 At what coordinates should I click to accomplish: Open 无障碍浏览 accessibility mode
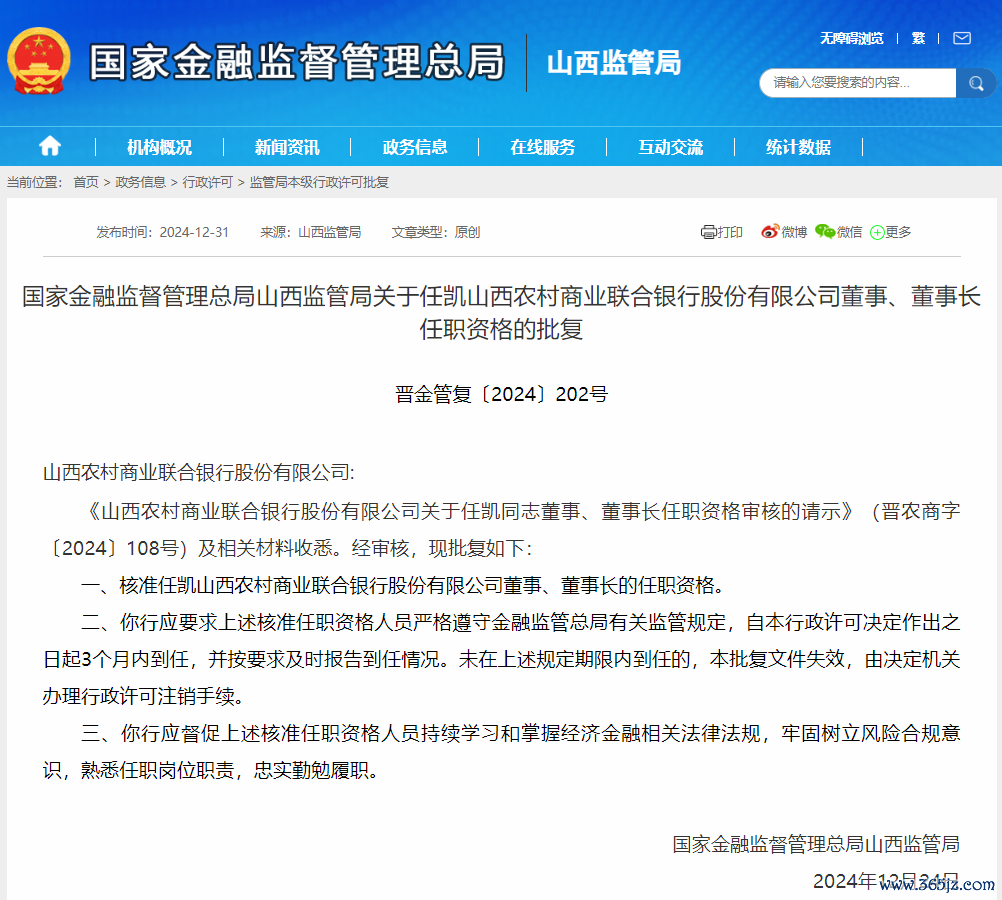(851, 38)
